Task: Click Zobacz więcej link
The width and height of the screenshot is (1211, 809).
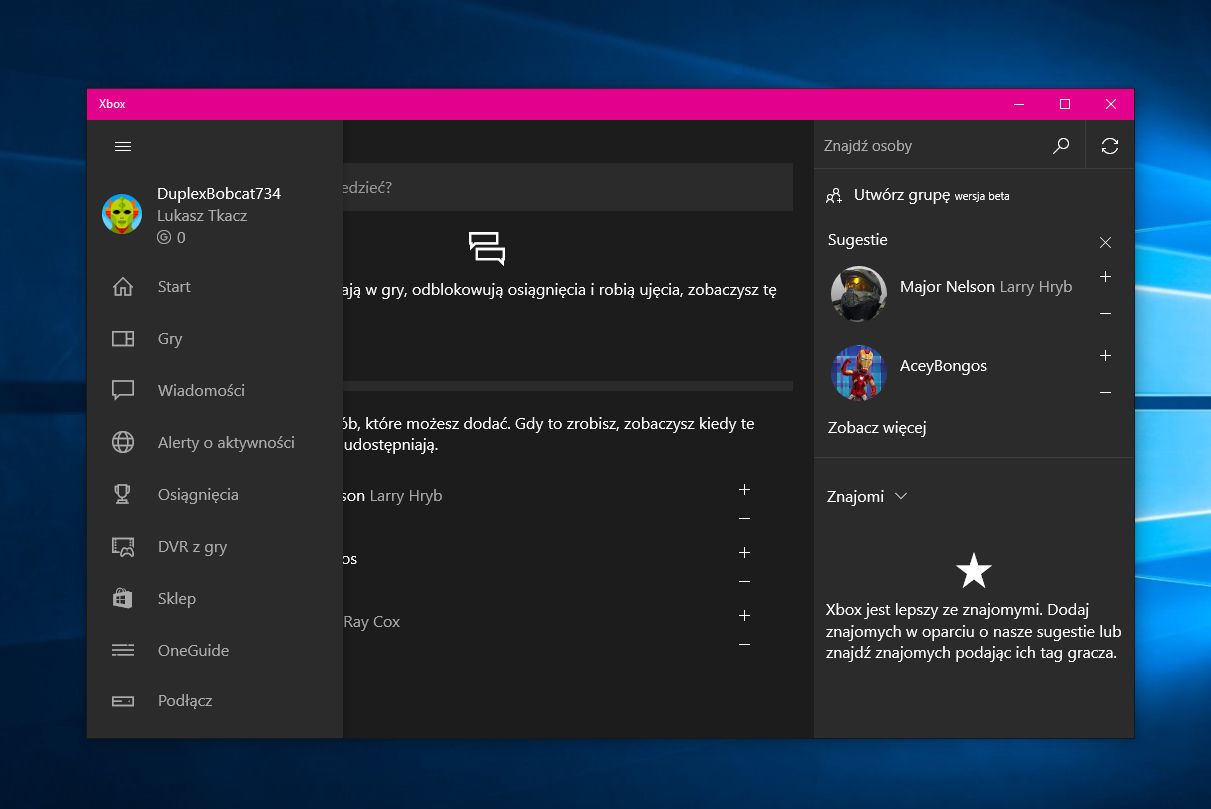Action: 877,428
